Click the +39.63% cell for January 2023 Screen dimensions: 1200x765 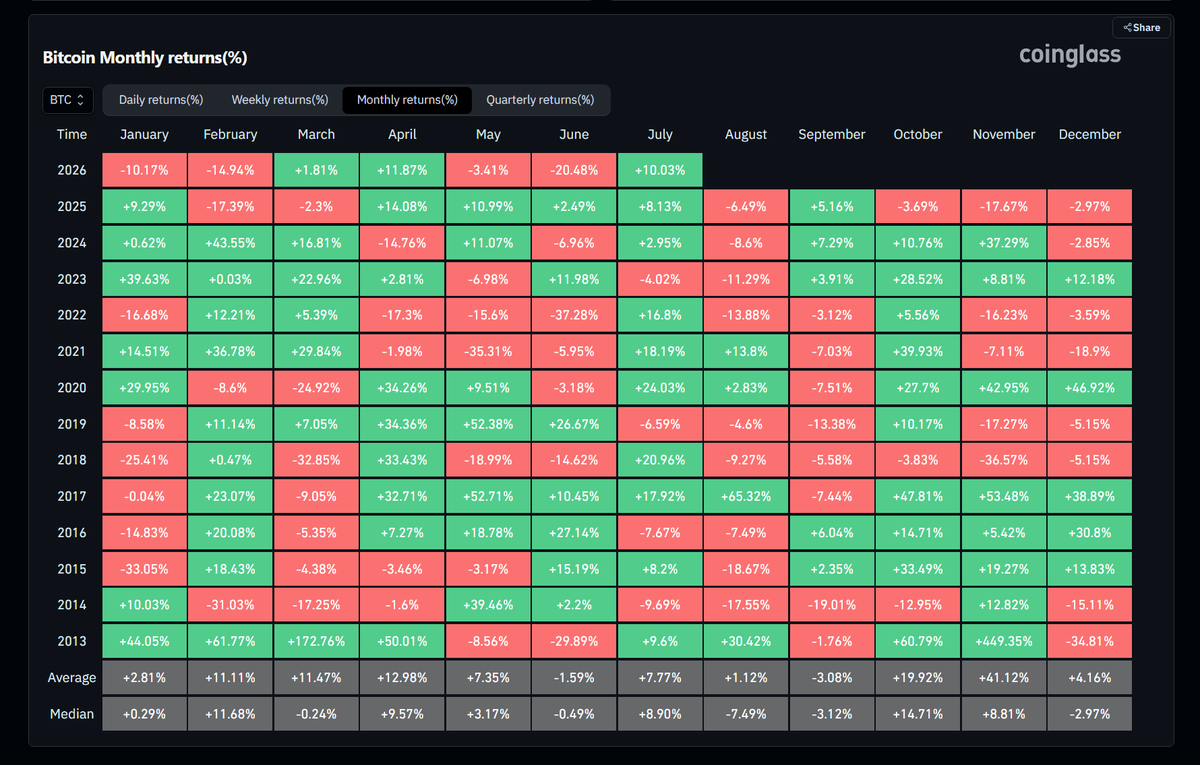[x=144, y=279]
